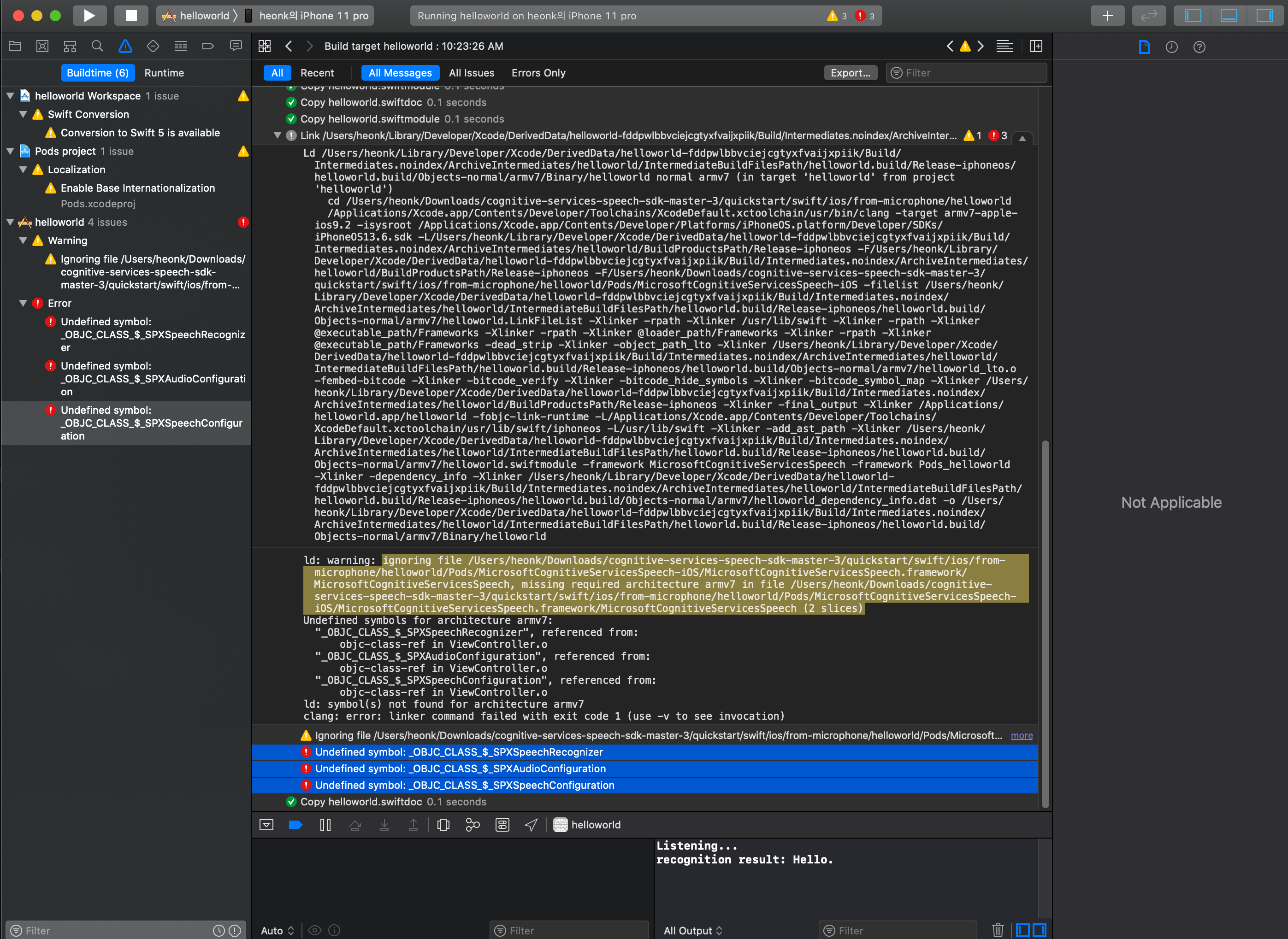1288x939 pixels.
Task: Open the View UI Hierarchy debugger icon
Action: (443, 825)
